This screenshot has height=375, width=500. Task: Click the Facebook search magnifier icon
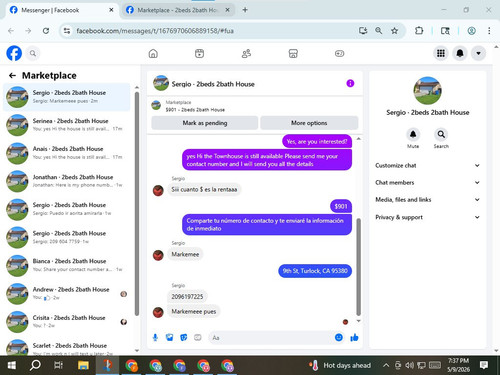[33, 53]
